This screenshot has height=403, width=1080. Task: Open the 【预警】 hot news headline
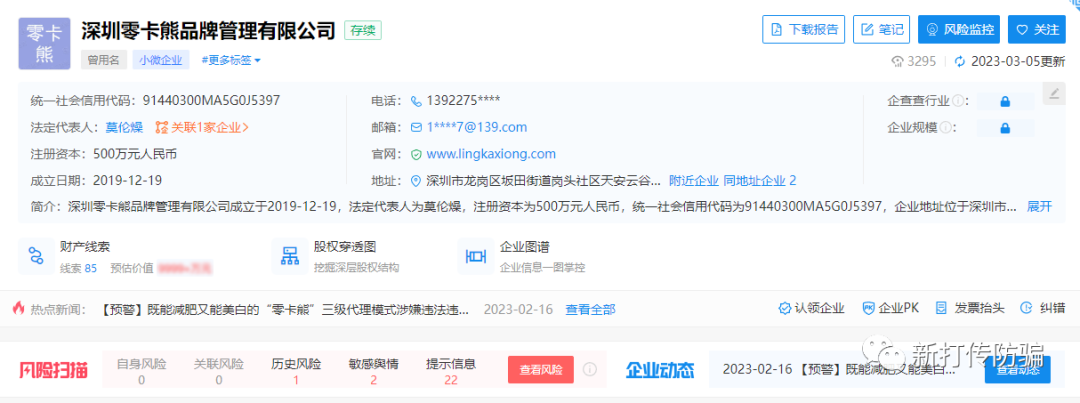[286, 309]
